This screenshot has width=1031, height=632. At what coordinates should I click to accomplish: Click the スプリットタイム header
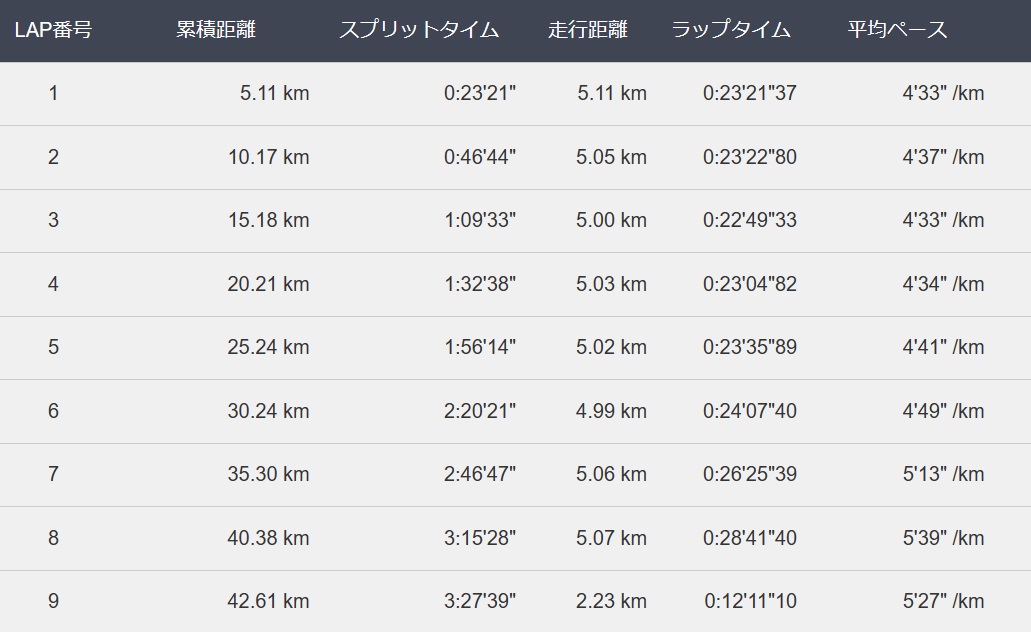[419, 30]
